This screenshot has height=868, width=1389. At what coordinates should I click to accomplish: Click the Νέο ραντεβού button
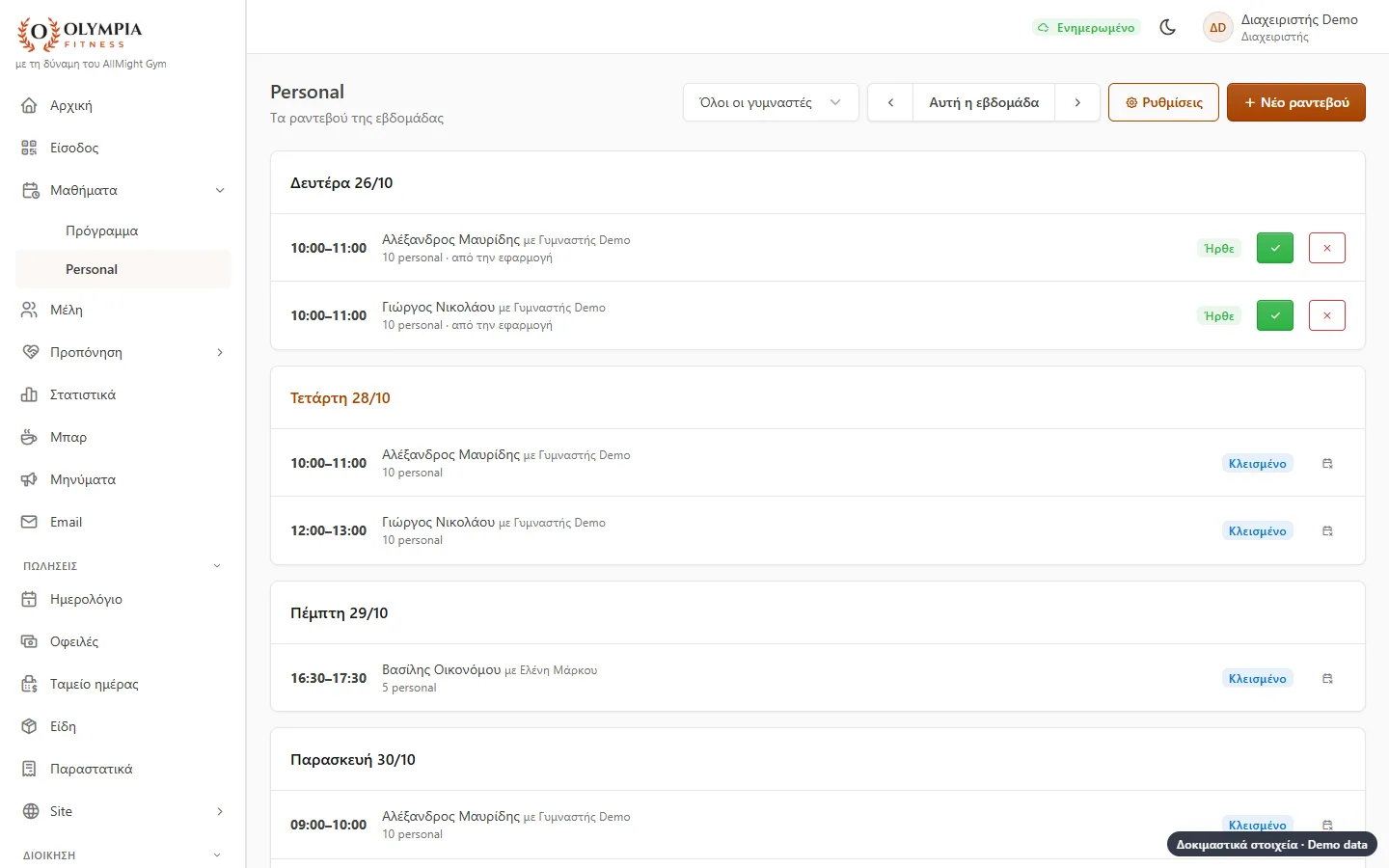point(1295,102)
